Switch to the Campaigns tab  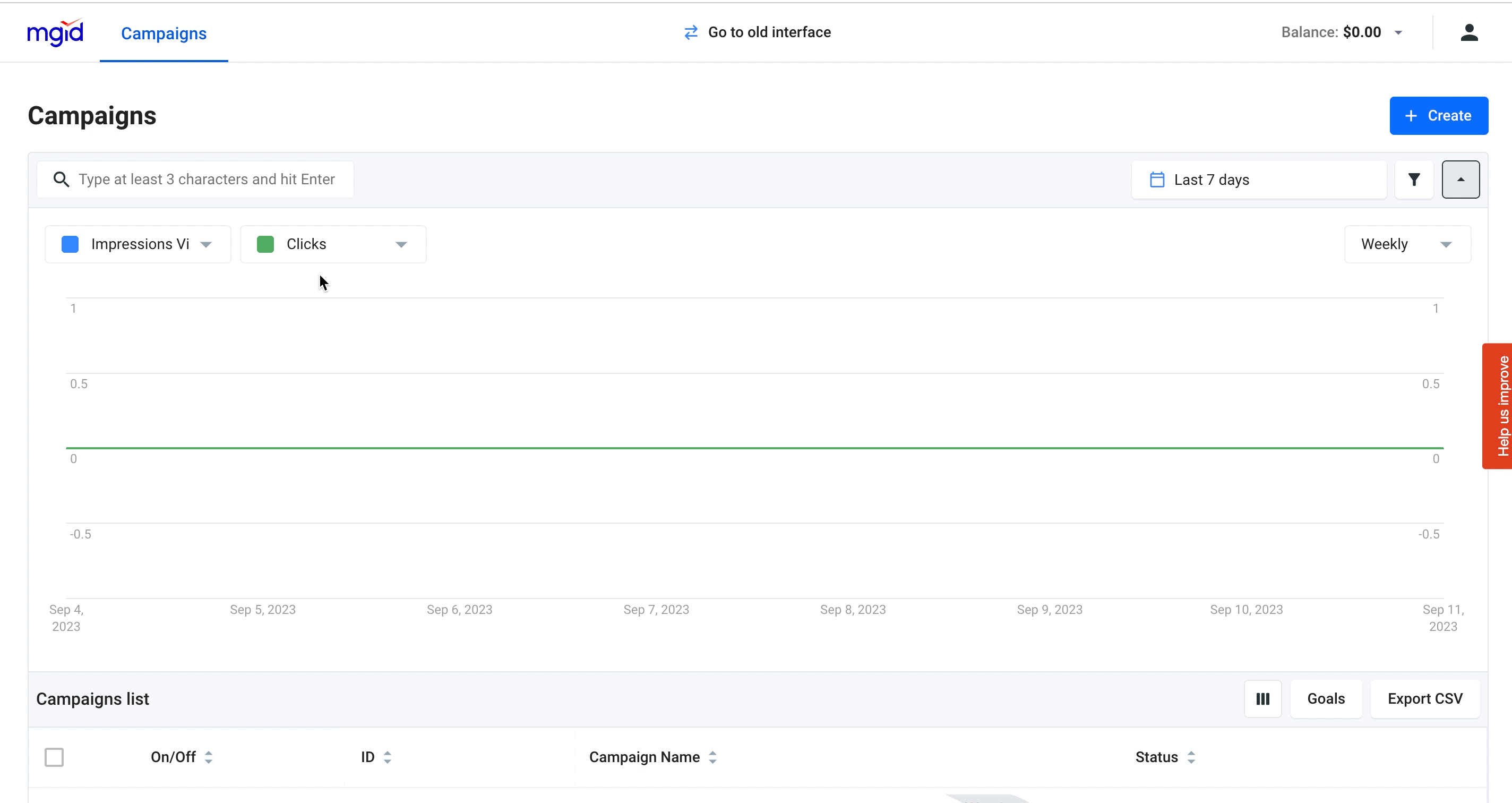164,33
